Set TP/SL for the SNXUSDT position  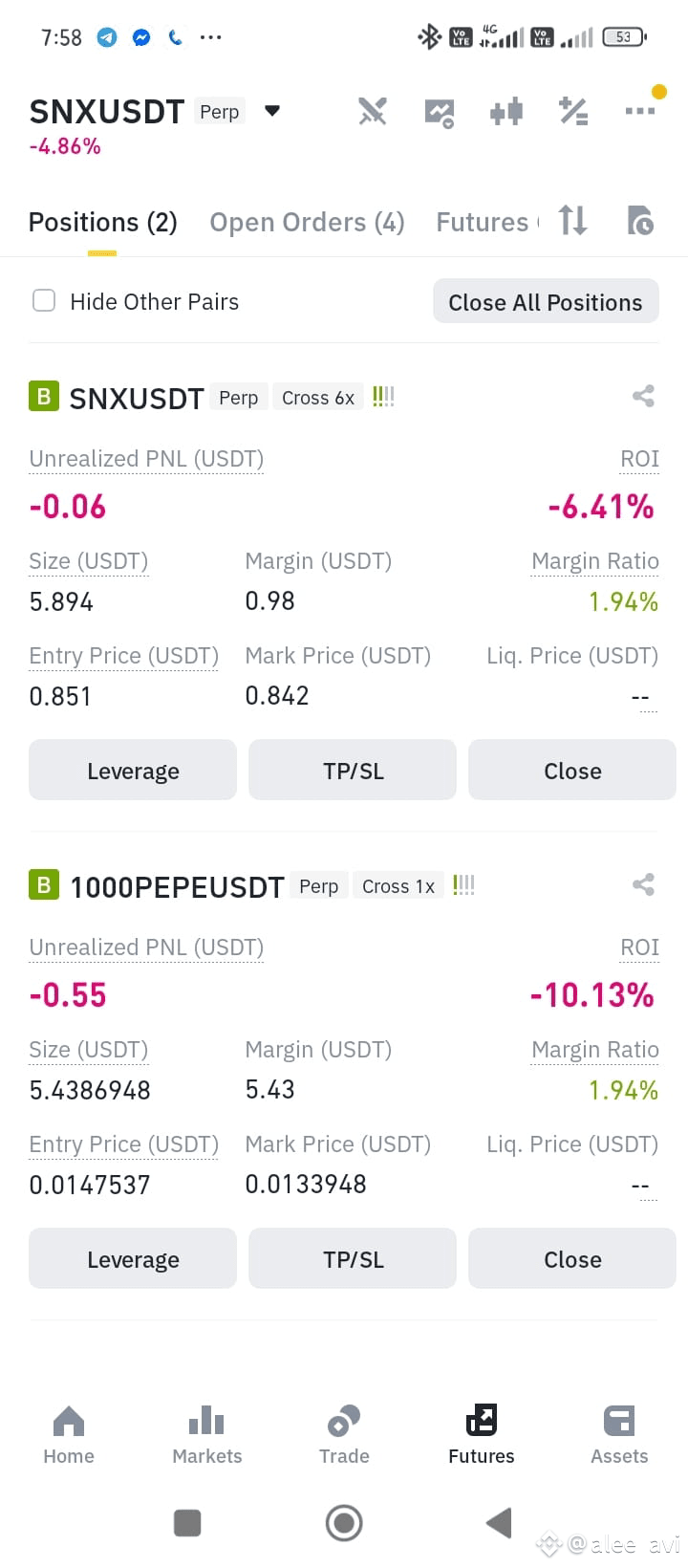[x=353, y=771]
